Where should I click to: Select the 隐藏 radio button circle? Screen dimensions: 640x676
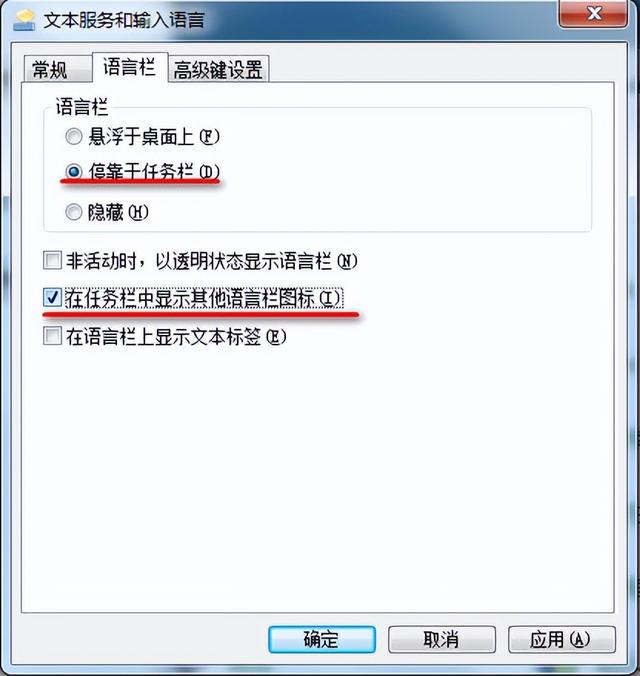tap(74, 212)
